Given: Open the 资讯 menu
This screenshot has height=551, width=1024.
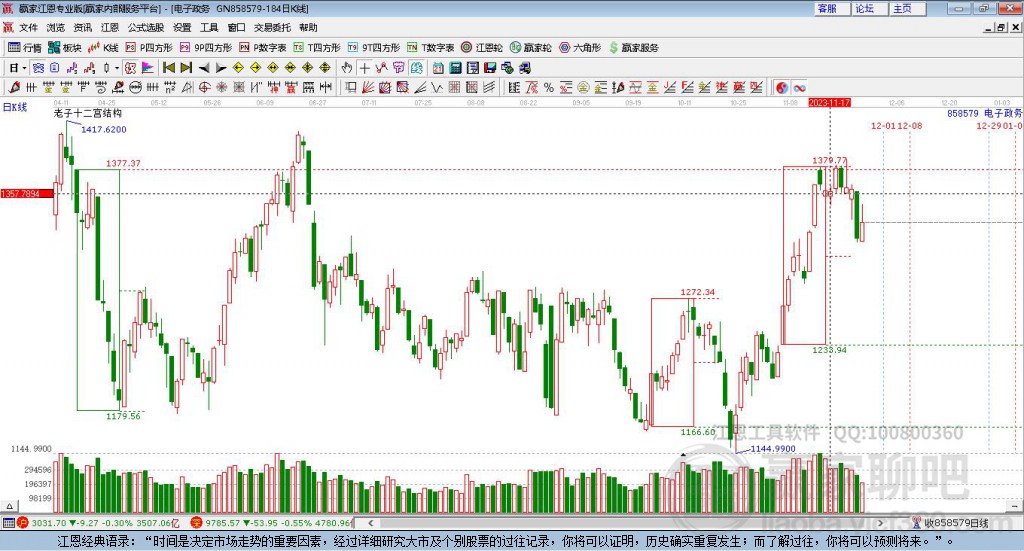Looking at the screenshot, I should pyautogui.click(x=82, y=27).
